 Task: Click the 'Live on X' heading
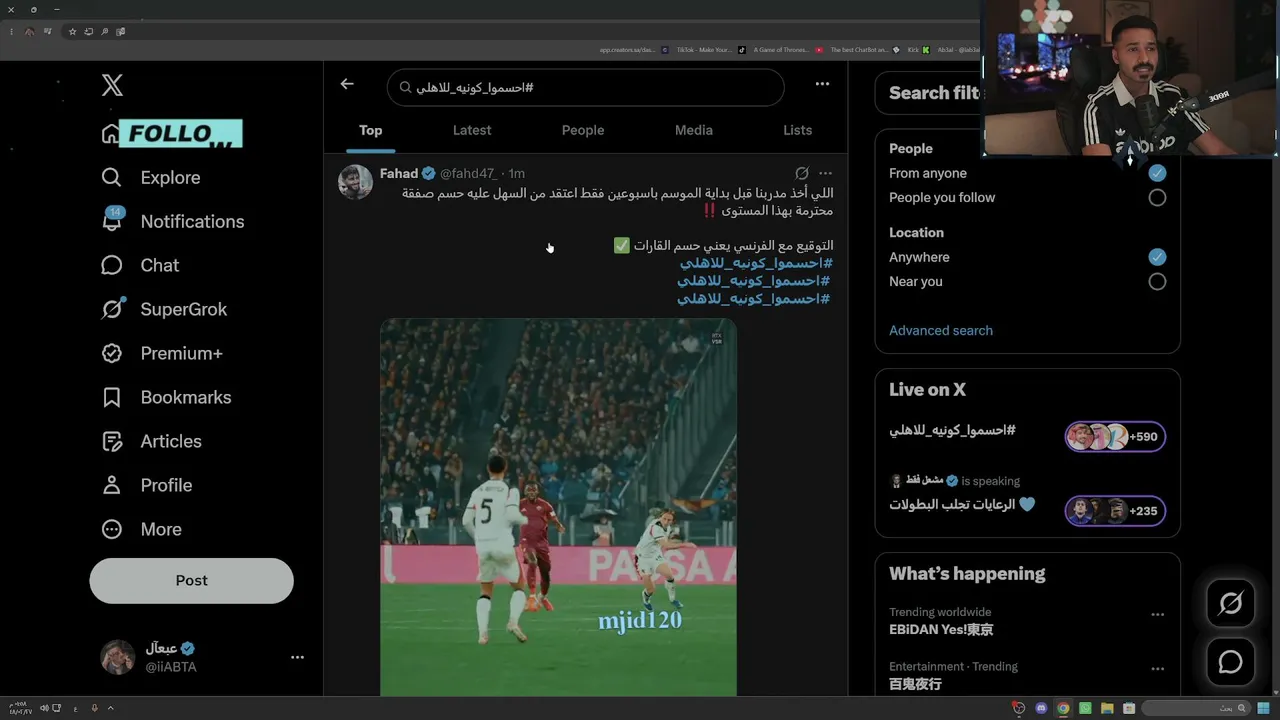pyautogui.click(x=927, y=390)
